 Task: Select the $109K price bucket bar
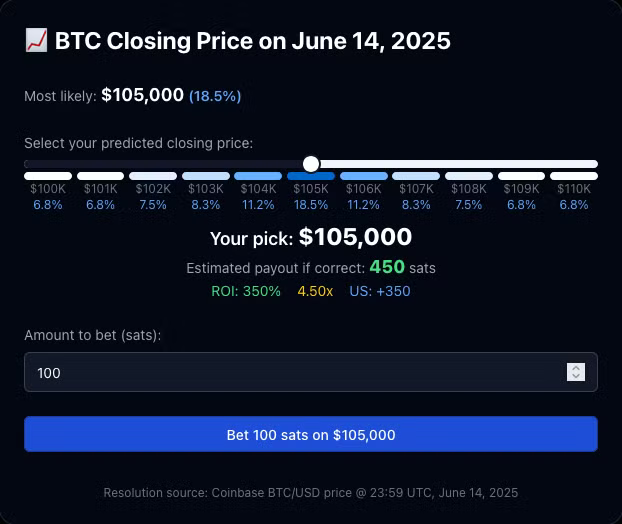(x=521, y=176)
